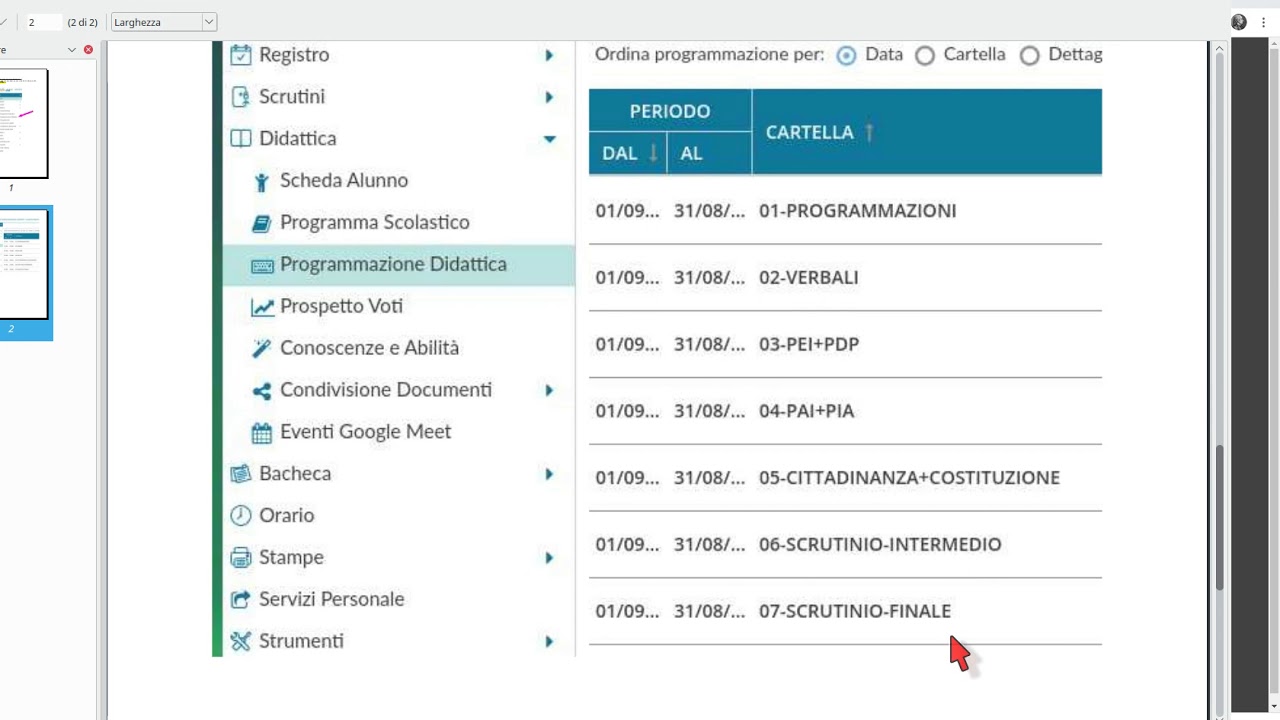Screen dimensions: 1280x720
Task: Click the Stampe printer icon
Action: click(x=241, y=558)
